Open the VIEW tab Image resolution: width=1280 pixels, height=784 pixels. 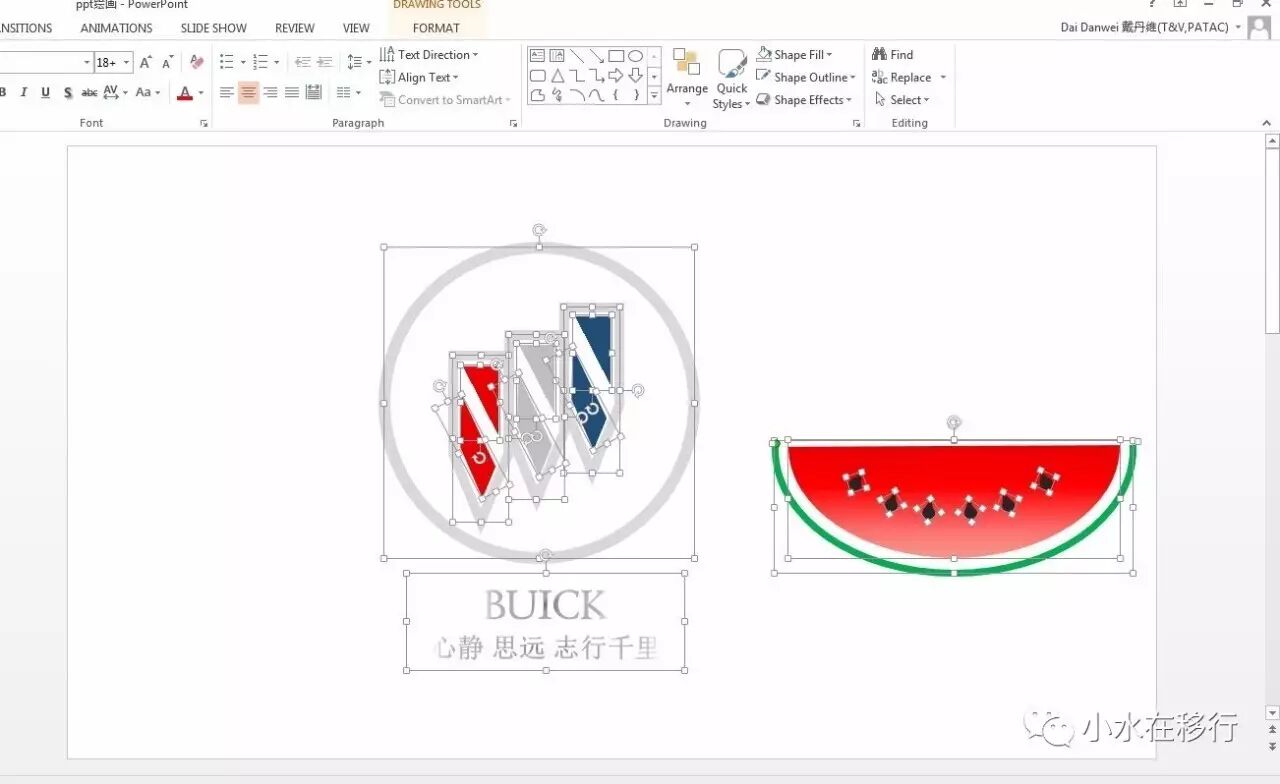pos(357,28)
